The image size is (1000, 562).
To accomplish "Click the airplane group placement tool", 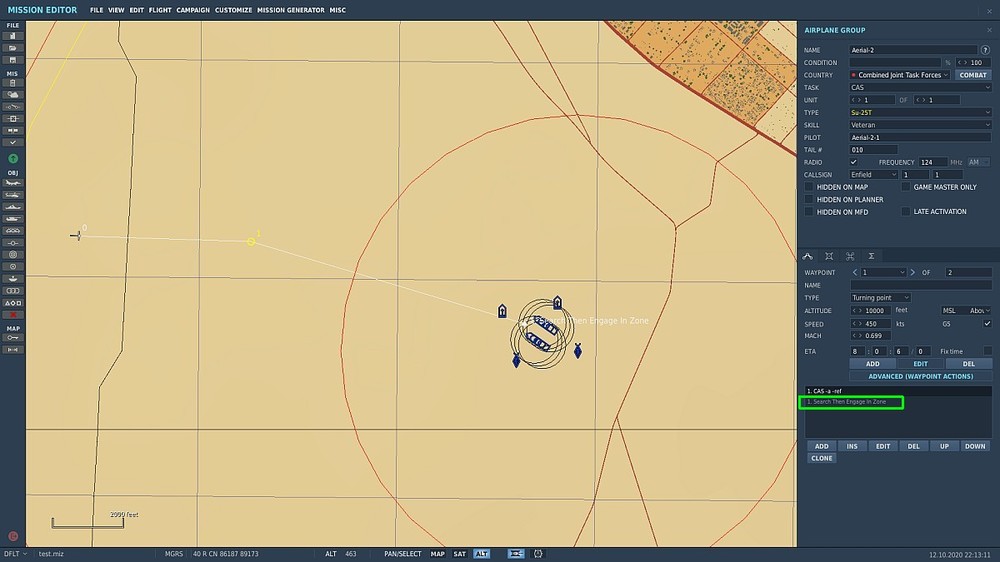I will click(x=12, y=183).
